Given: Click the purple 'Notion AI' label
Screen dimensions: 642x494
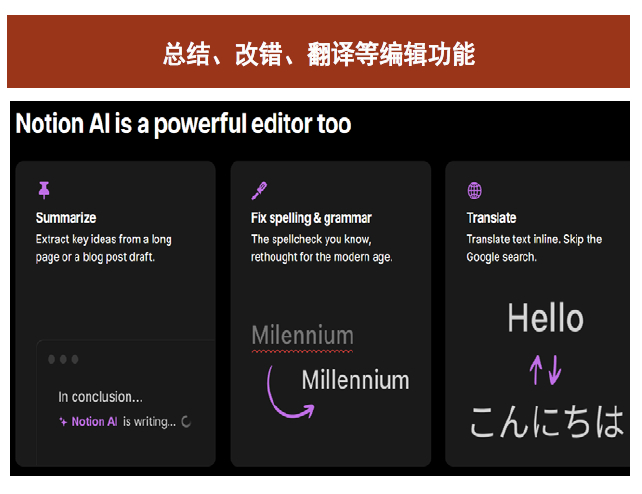Looking at the screenshot, I should 95,422.
